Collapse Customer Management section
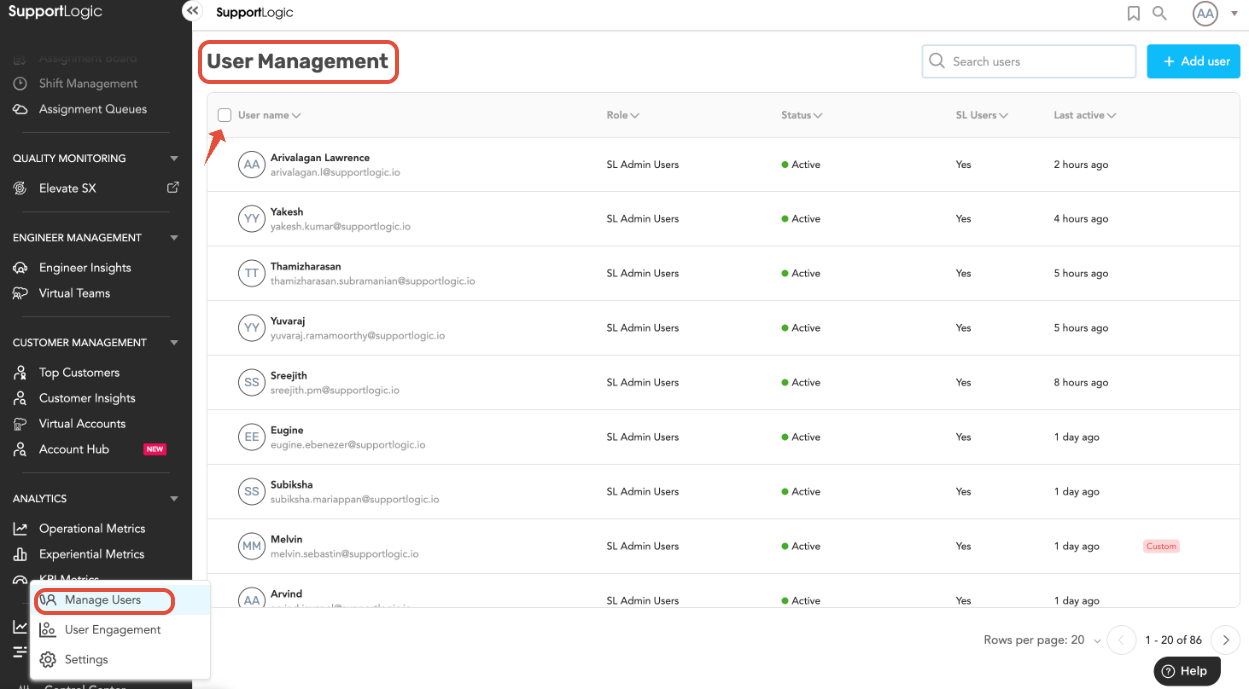 coord(174,342)
